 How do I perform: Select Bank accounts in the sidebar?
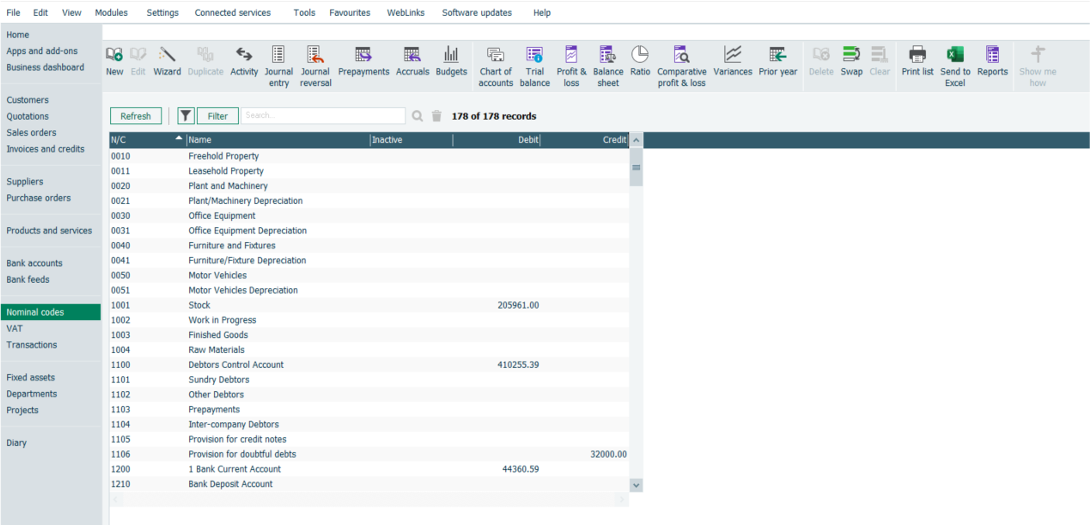35,264
